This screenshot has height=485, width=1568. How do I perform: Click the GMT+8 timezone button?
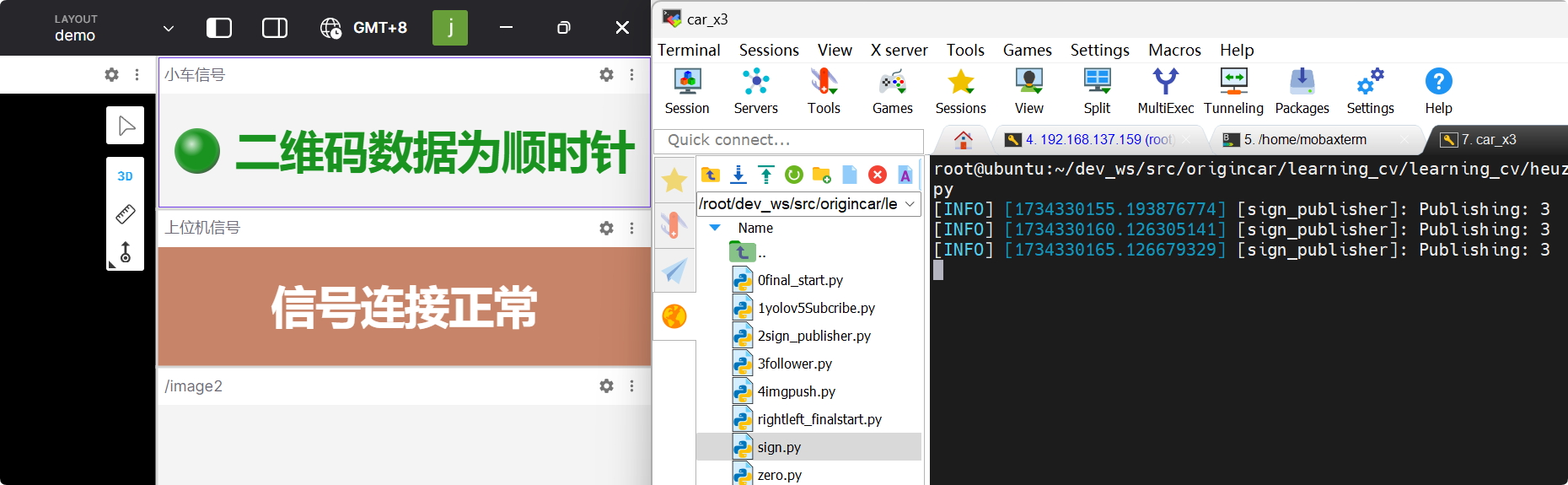point(364,28)
